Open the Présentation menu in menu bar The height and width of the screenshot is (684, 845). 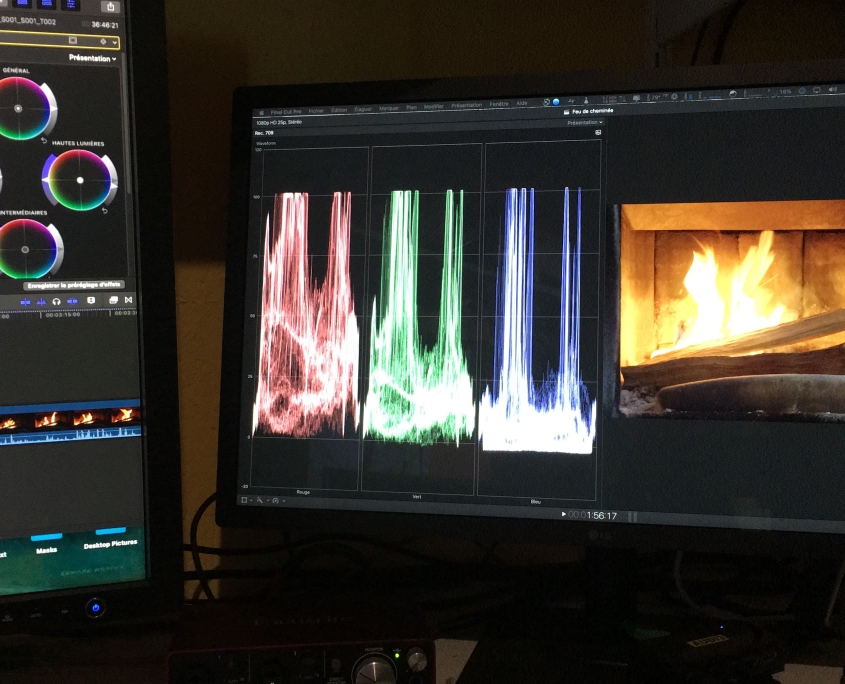[x=466, y=105]
